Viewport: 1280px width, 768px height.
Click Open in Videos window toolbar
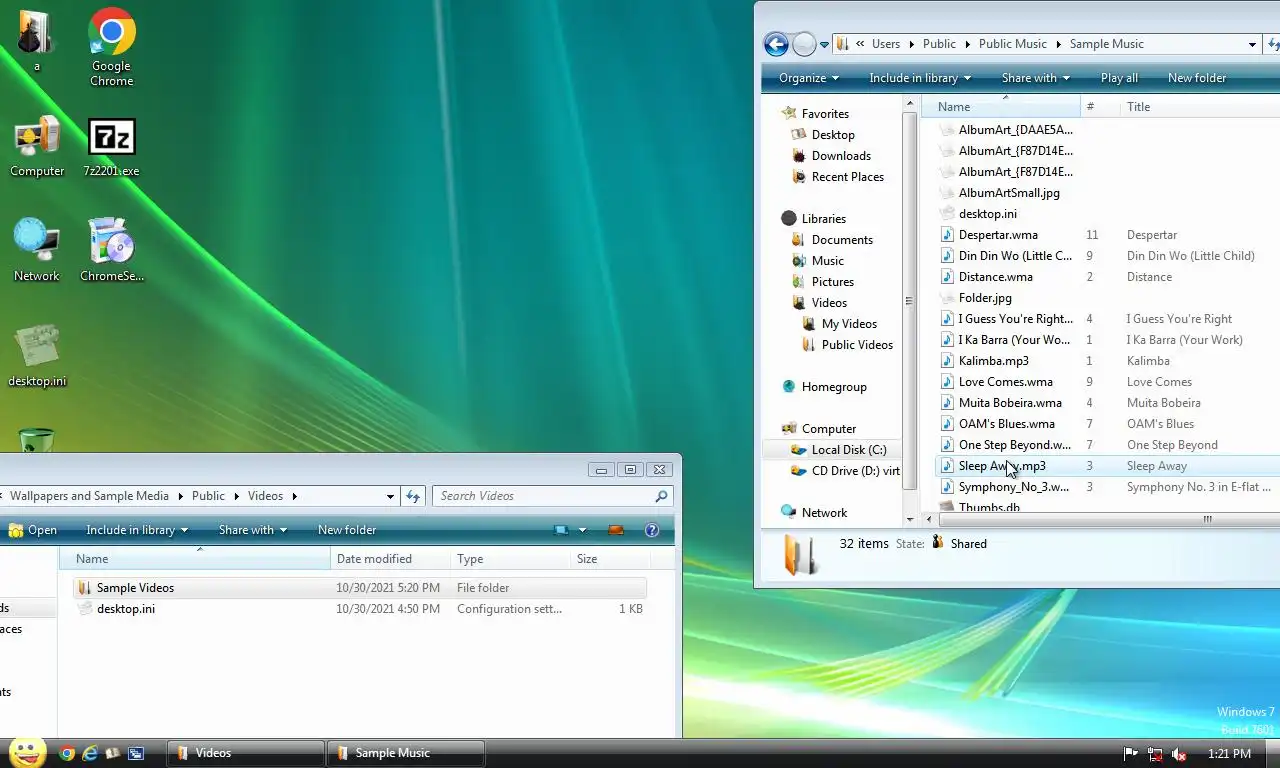[x=32, y=530]
